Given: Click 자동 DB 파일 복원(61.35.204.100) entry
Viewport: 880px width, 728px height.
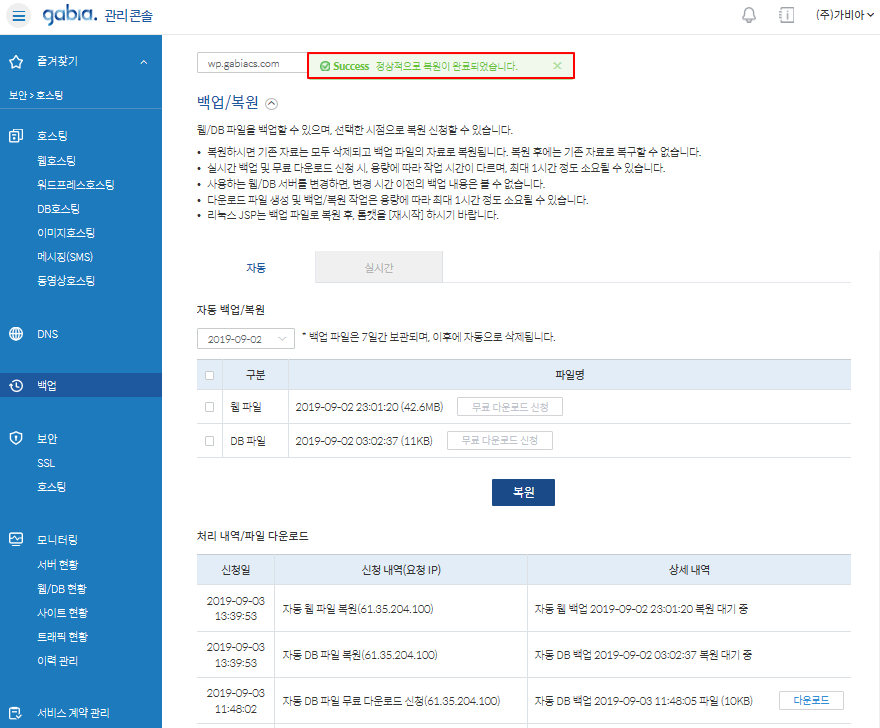Looking at the screenshot, I should click(360, 655).
